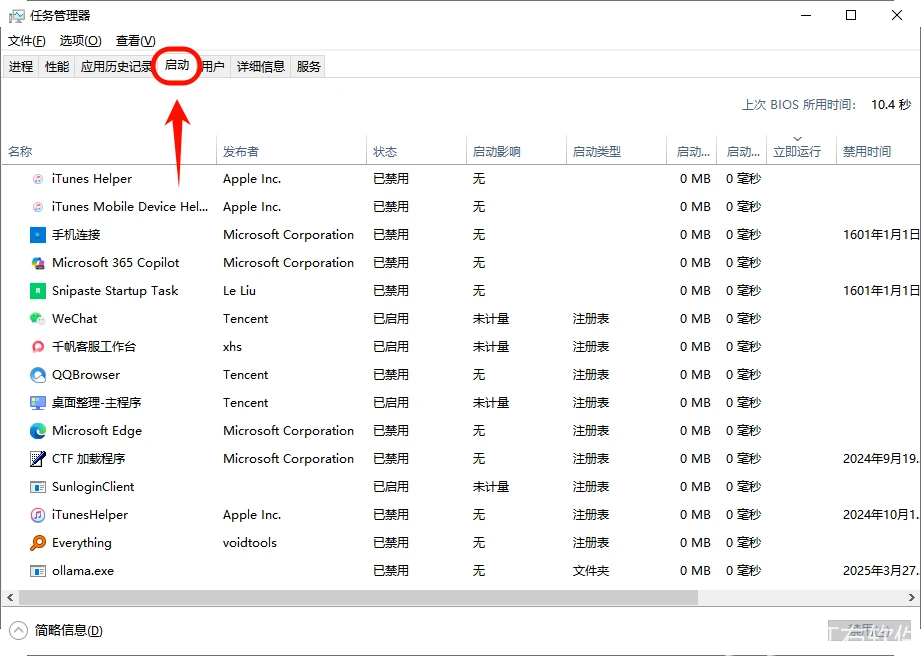
Task: Click the Everything search icon
Action: click(x=38, y=543)
